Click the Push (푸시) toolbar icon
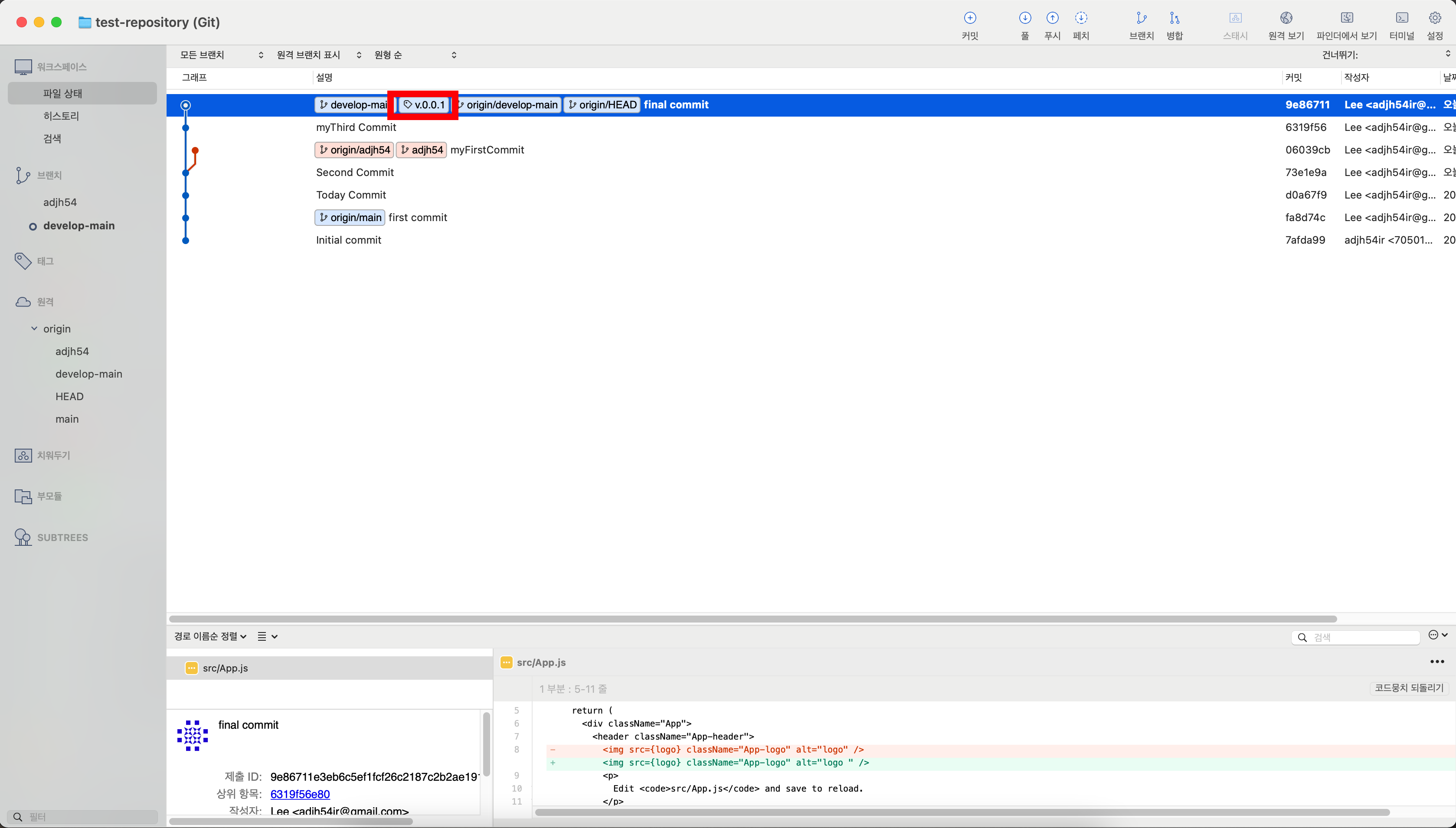This screenshot has height=828, width=1456. pyautogui.click(x=1052, y=18)
